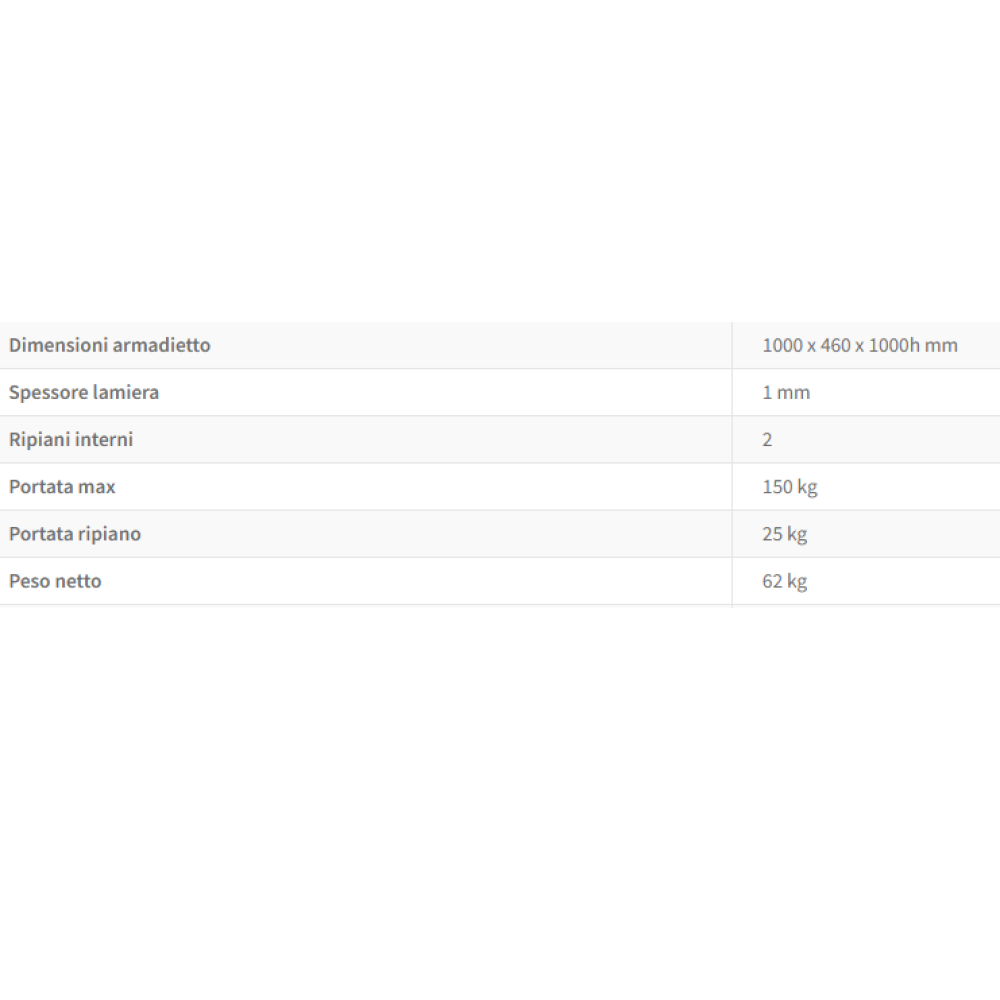Select the '1000 x 460 x 1000h mm' value
1000x1000 pixels.
859,345
